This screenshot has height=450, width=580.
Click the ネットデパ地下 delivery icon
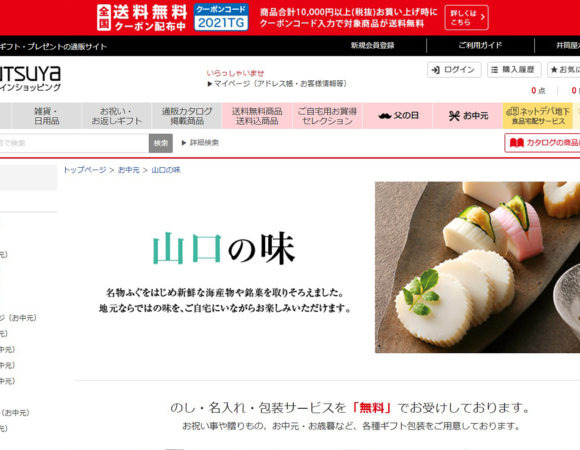click(512, 111)
